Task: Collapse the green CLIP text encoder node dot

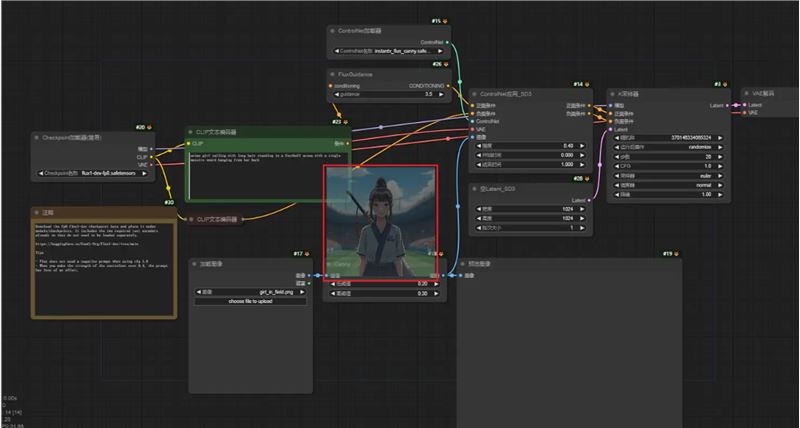Action: point(191,132)
